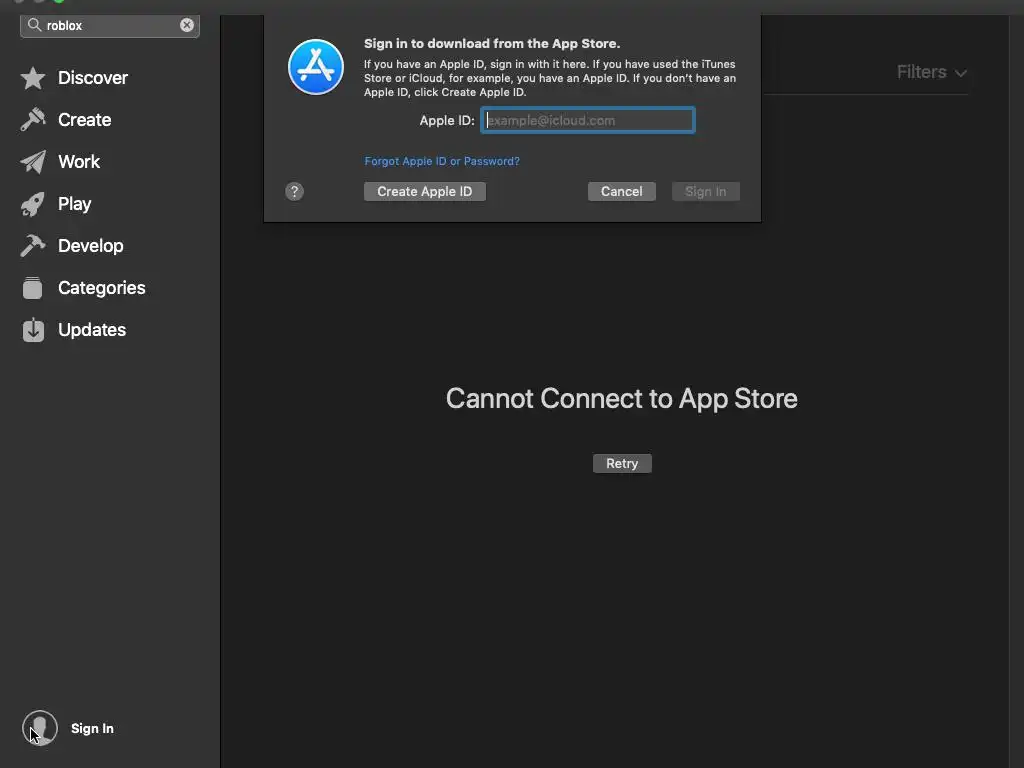Click the Create Apple ID button
This screenshot has width=1024, height=768.
coord(424,191)
